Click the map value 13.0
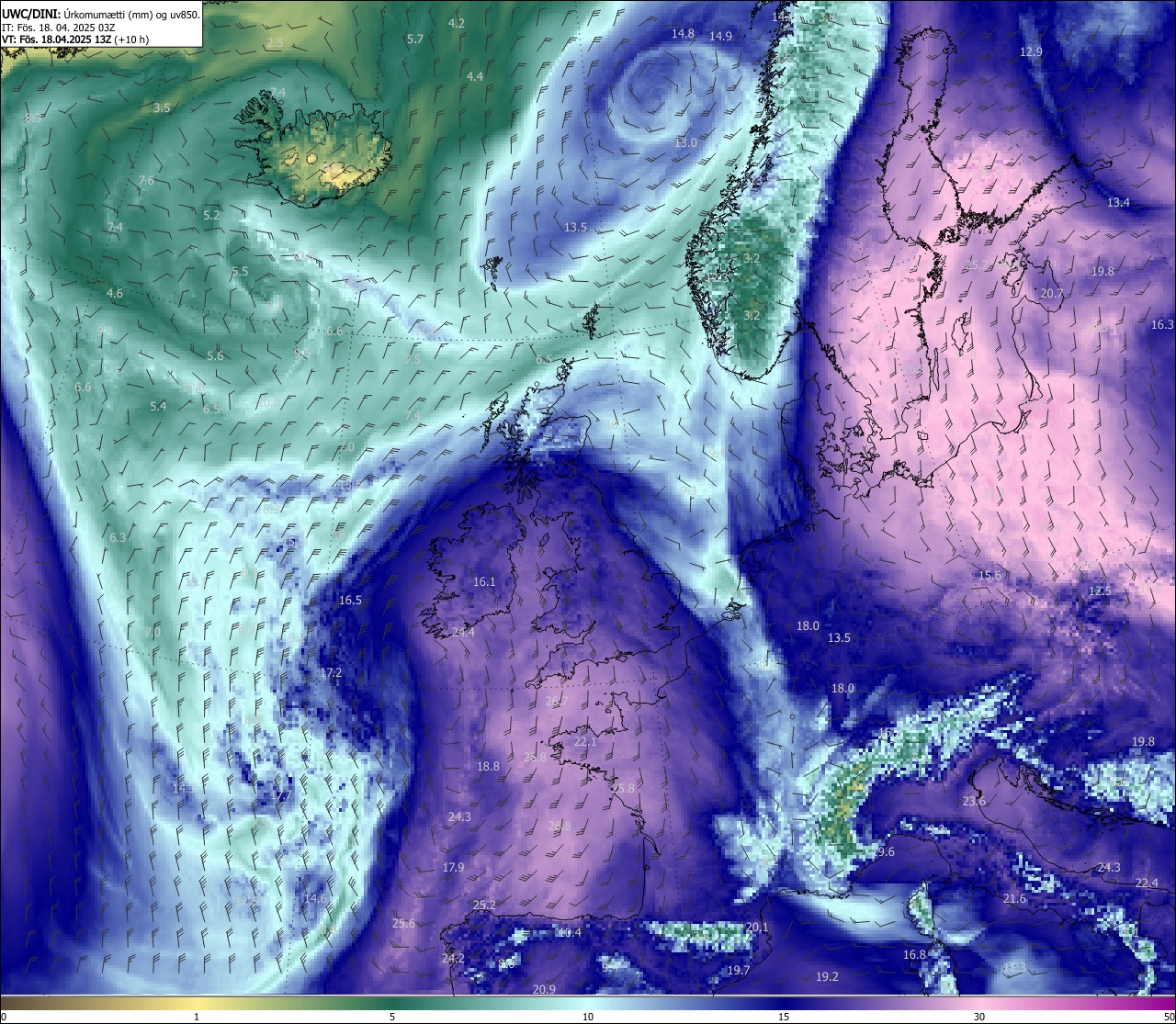The image size is (1176, 1024). point(686,143)
